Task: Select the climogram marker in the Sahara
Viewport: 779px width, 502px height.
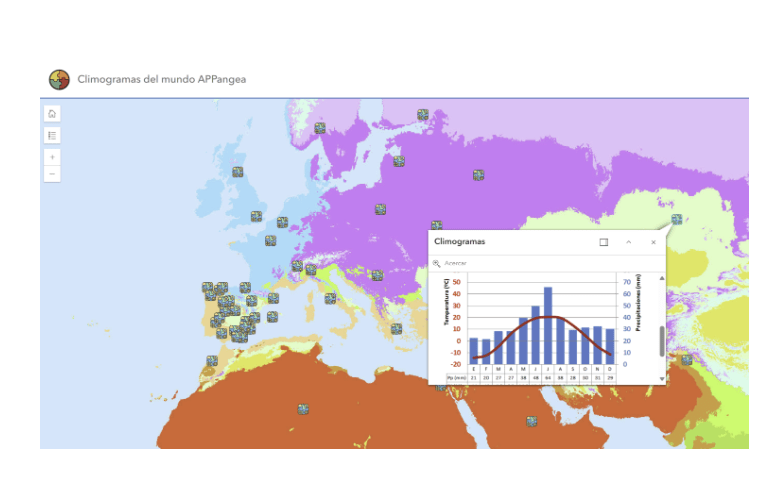Action: pos(302,408)
